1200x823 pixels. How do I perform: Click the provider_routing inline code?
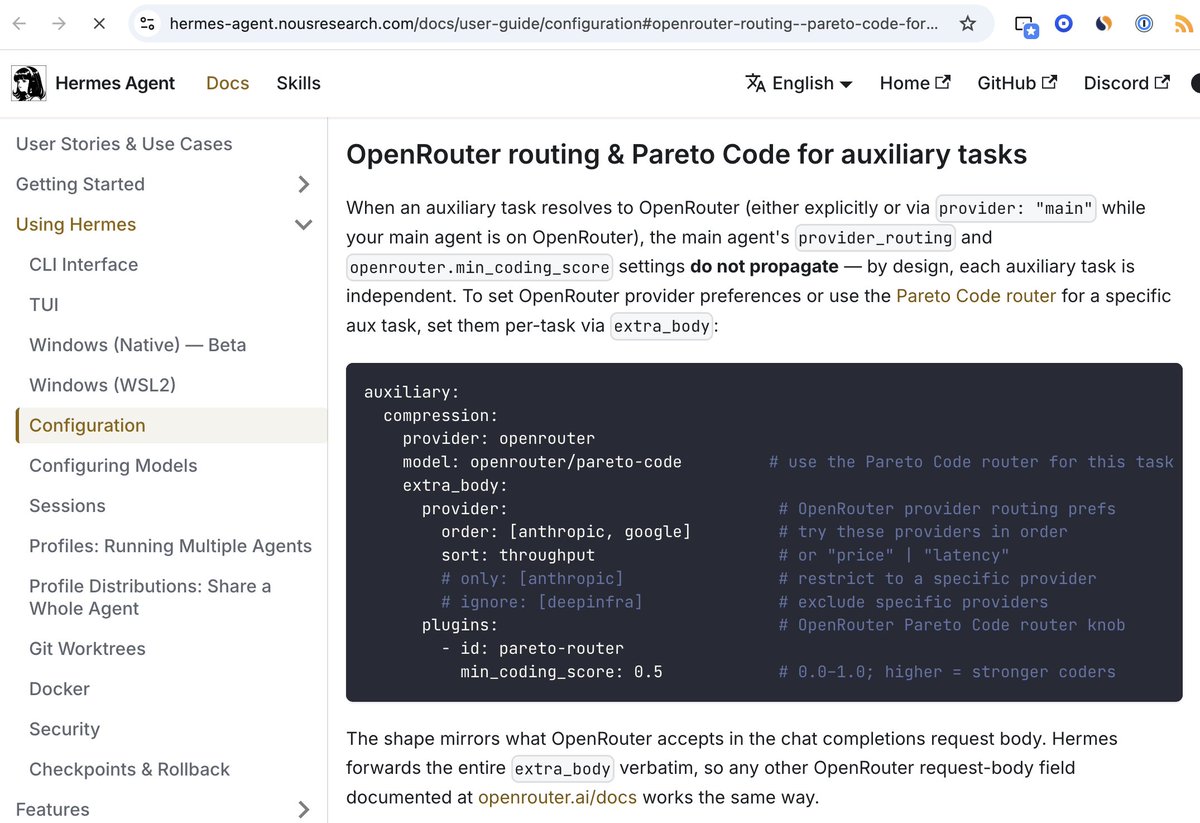pos(875,238)
